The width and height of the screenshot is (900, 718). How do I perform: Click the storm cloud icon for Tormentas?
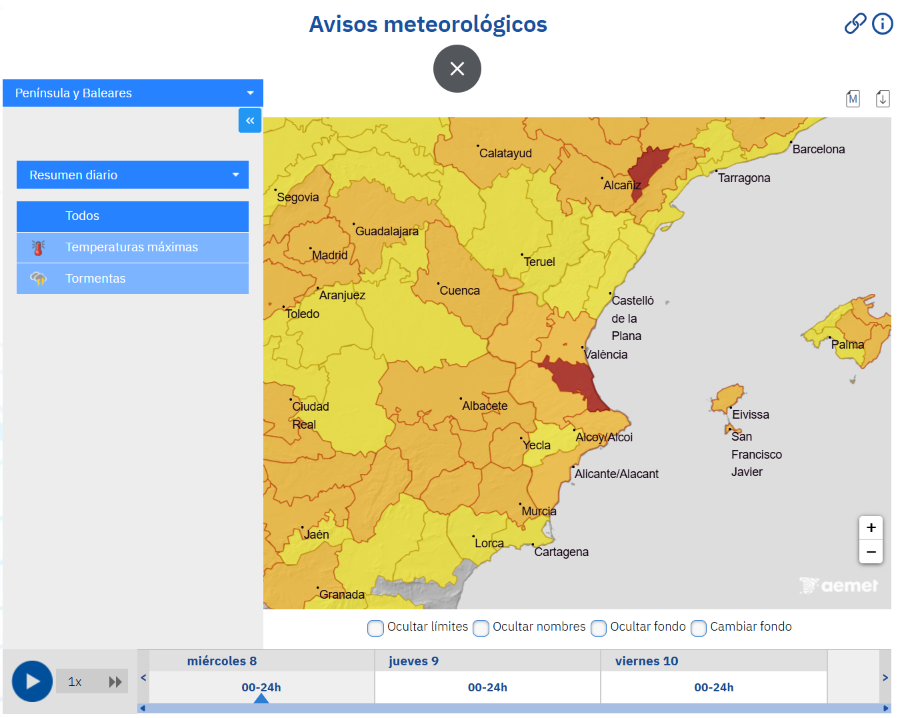(x=38, y=279)
